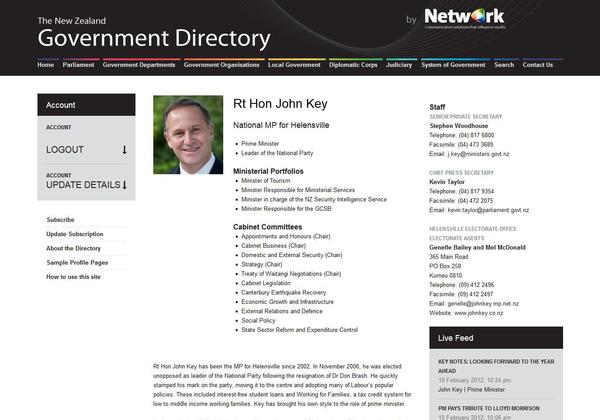Click the Ministerial Portfolios heading

[x=268, y=171]
